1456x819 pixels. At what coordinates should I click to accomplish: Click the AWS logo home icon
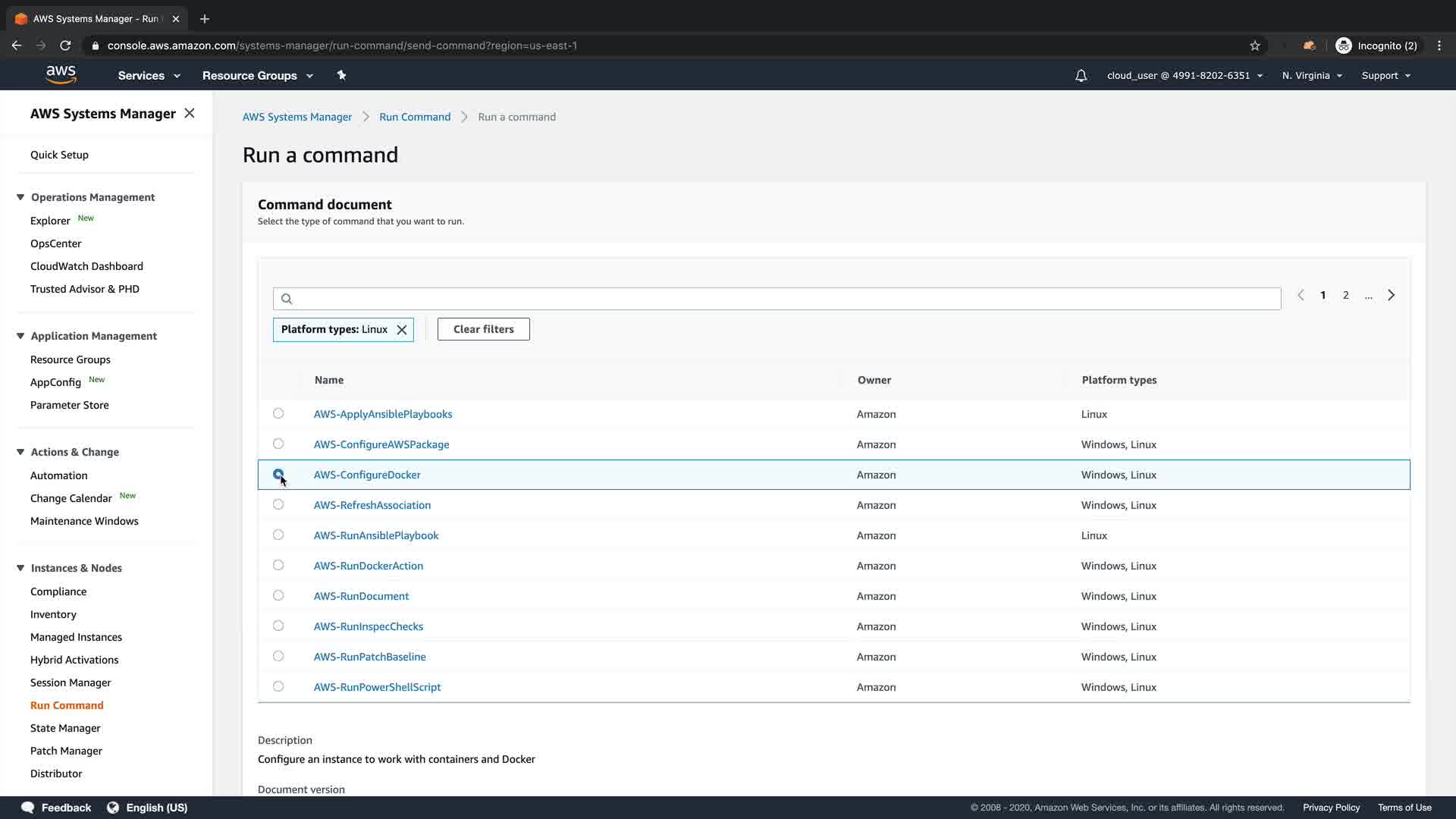pos(61,74)
